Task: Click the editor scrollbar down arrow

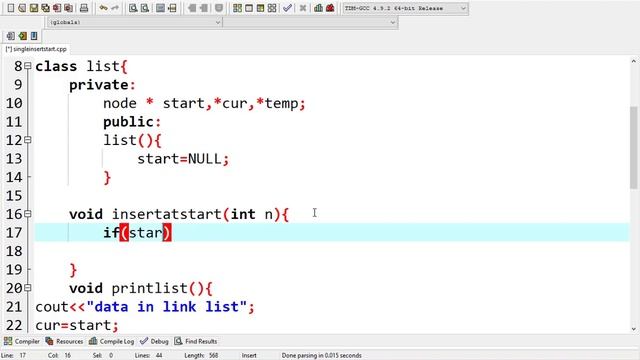Action: coord(633,329)
